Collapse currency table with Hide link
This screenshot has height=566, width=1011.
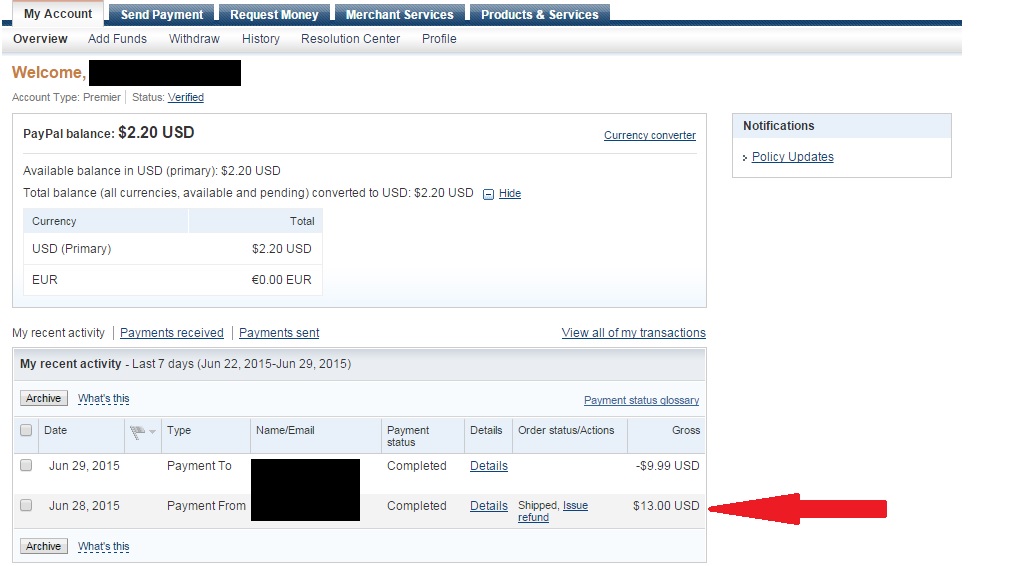pyautogui.click(x=509, y=193)
